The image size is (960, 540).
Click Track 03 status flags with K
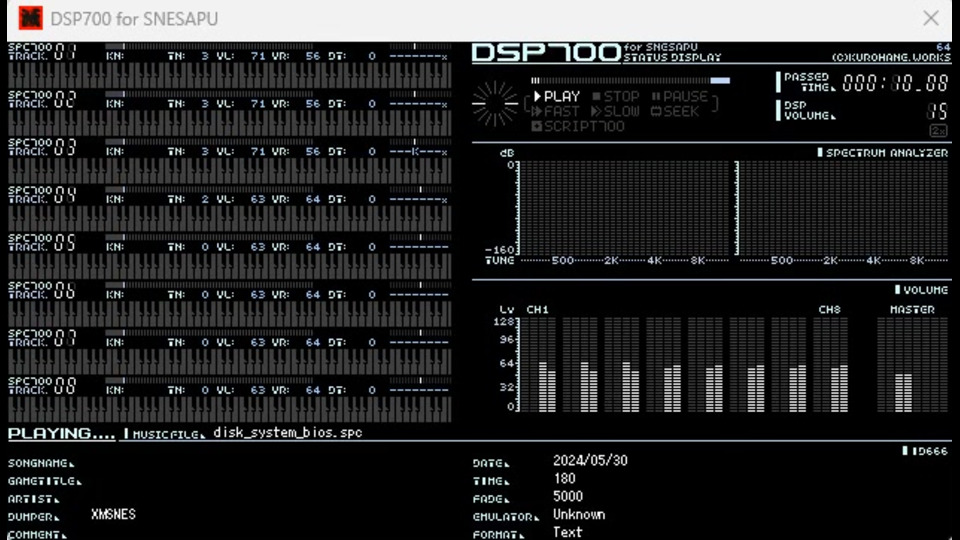[419, 152]
